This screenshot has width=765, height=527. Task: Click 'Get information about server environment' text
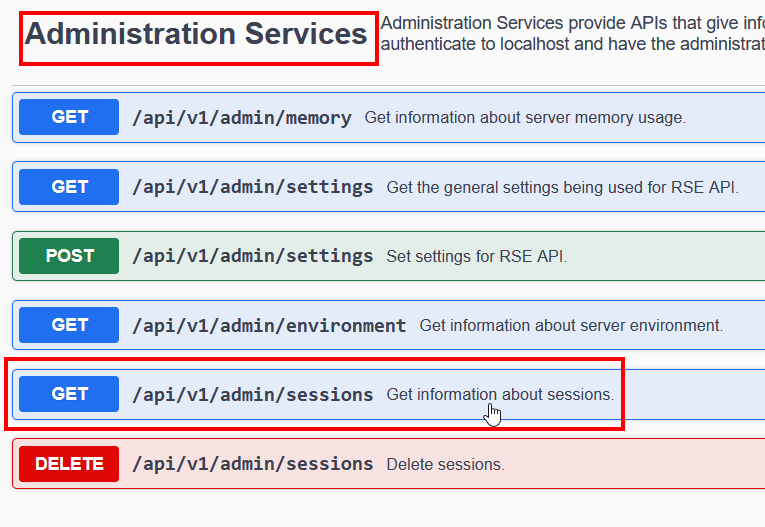(x=570, y=326)
